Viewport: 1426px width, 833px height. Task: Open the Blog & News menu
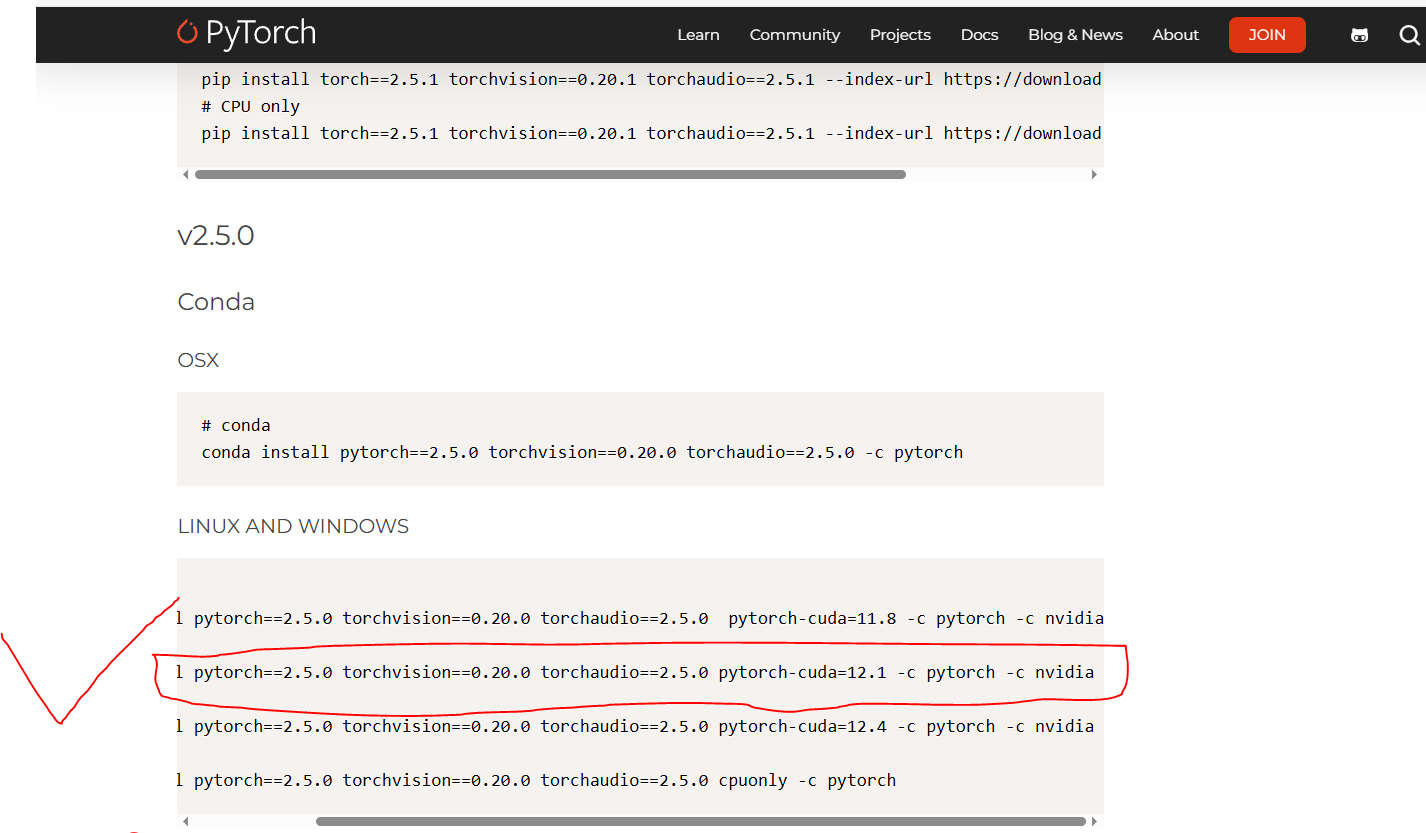(1075, 35)
